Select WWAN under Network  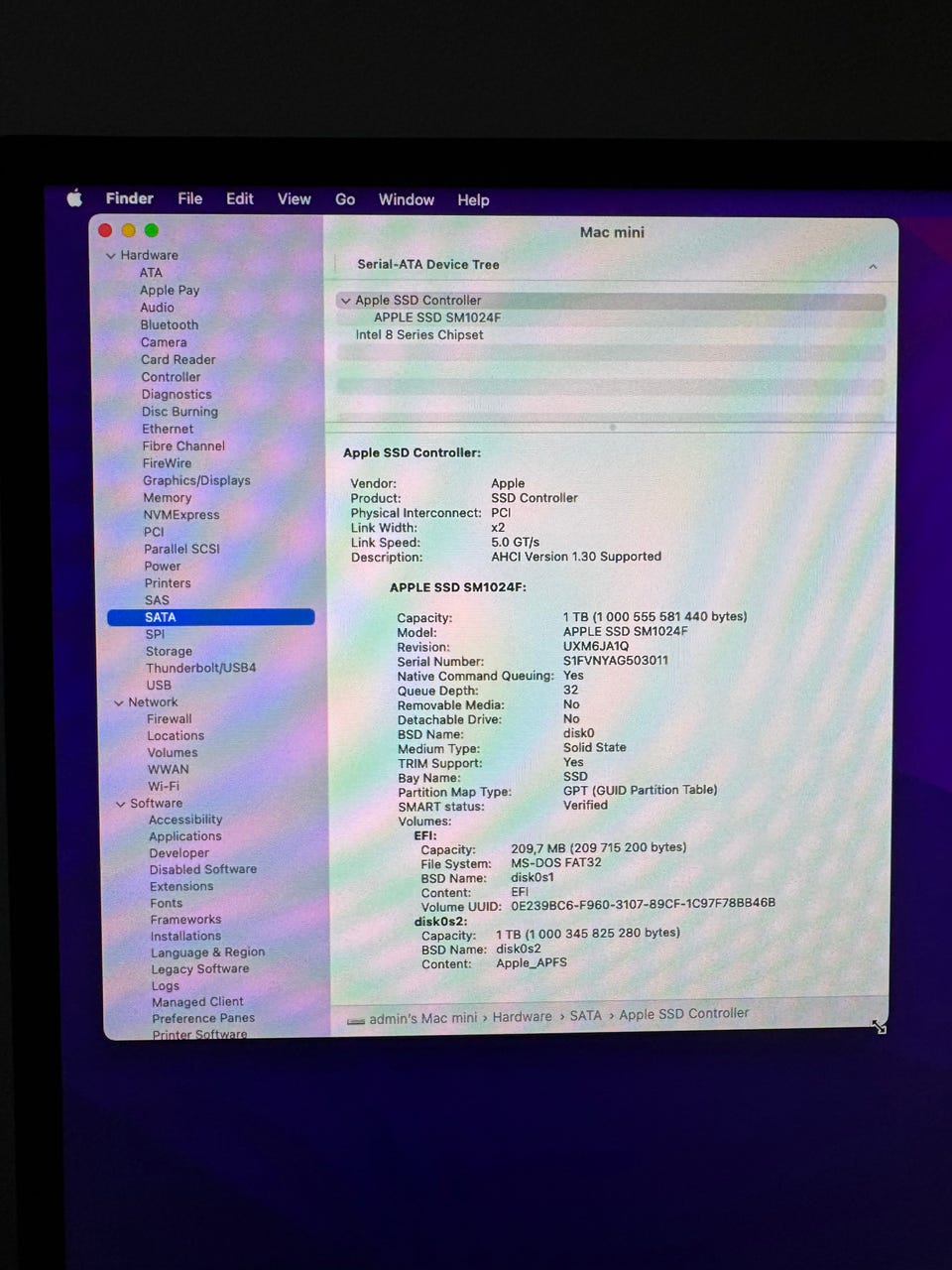[169, 770]
